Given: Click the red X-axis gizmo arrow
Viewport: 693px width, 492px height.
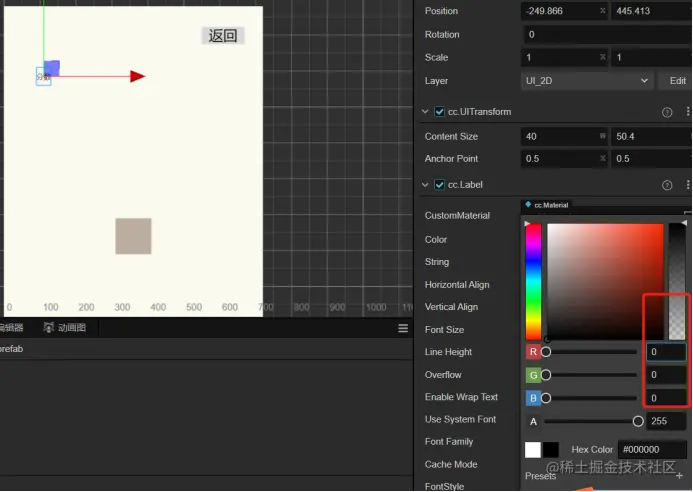Looking at the screenshot, I should (137, 76).
